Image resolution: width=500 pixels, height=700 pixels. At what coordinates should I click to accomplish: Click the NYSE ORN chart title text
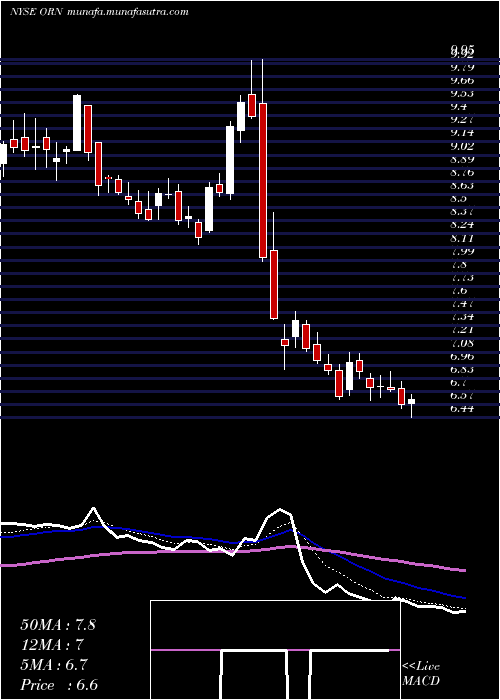38,12
